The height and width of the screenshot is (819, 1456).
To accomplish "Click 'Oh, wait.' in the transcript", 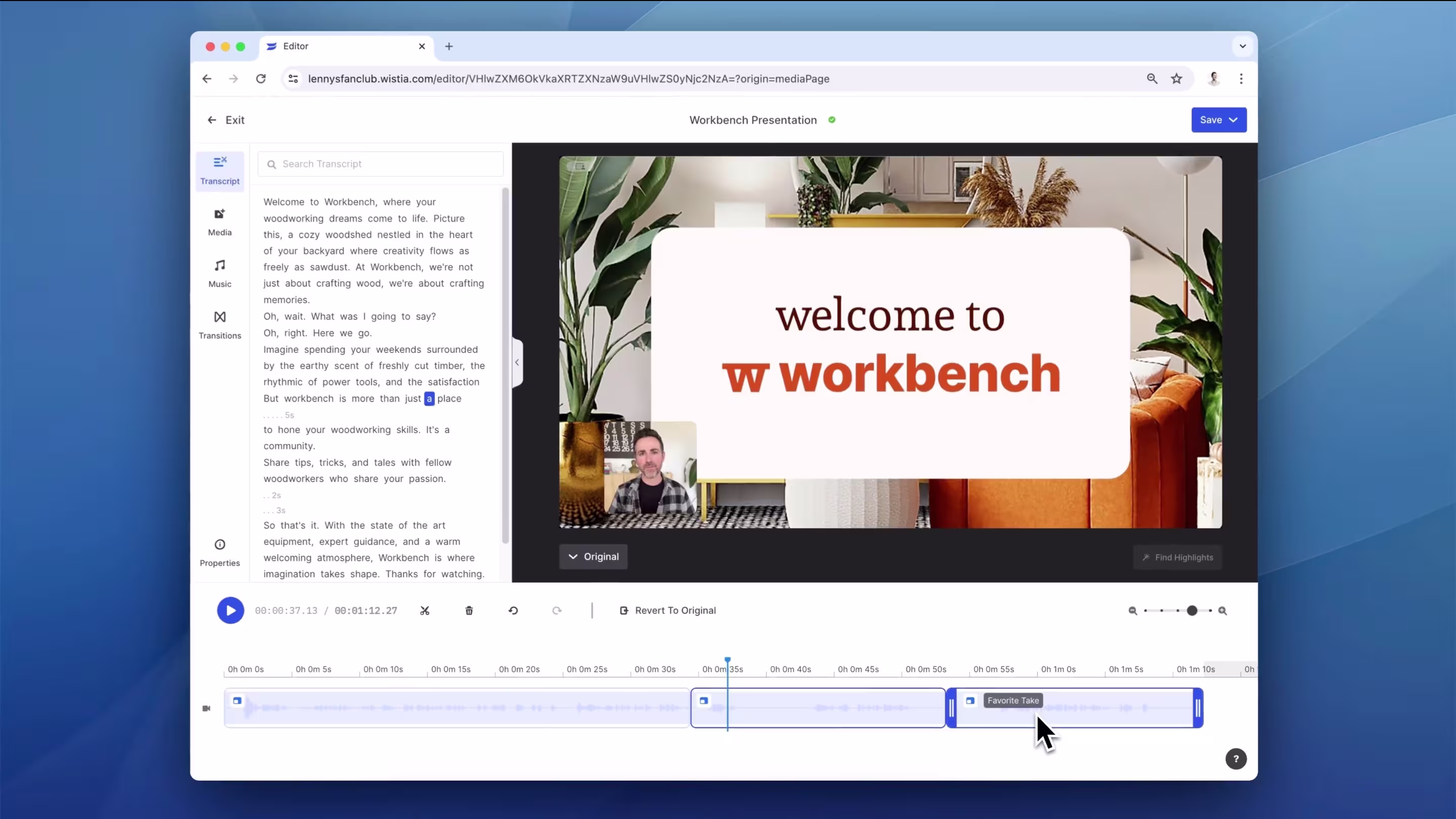I will point(284,316).
